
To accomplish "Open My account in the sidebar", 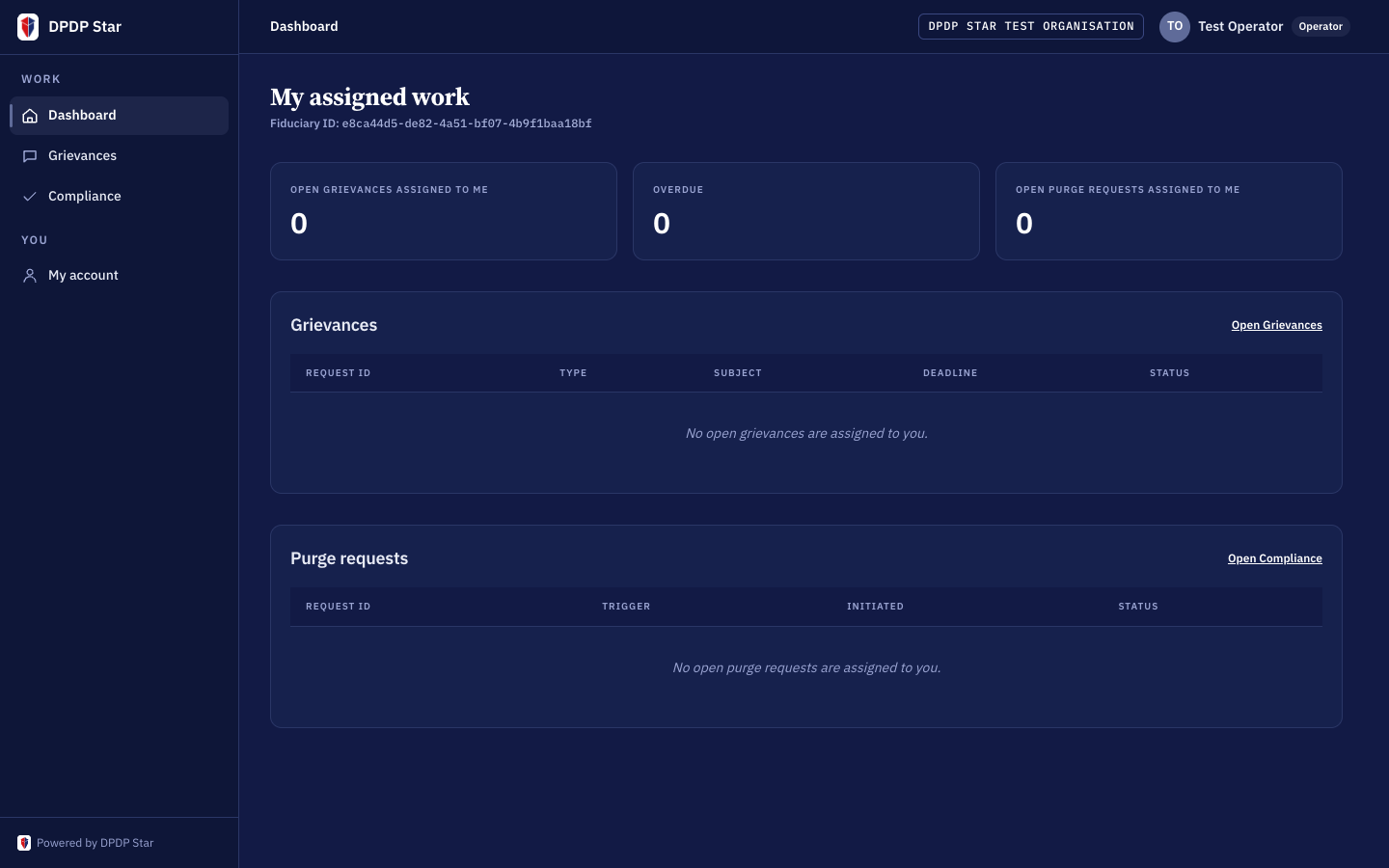I will (x=120, y=276).
